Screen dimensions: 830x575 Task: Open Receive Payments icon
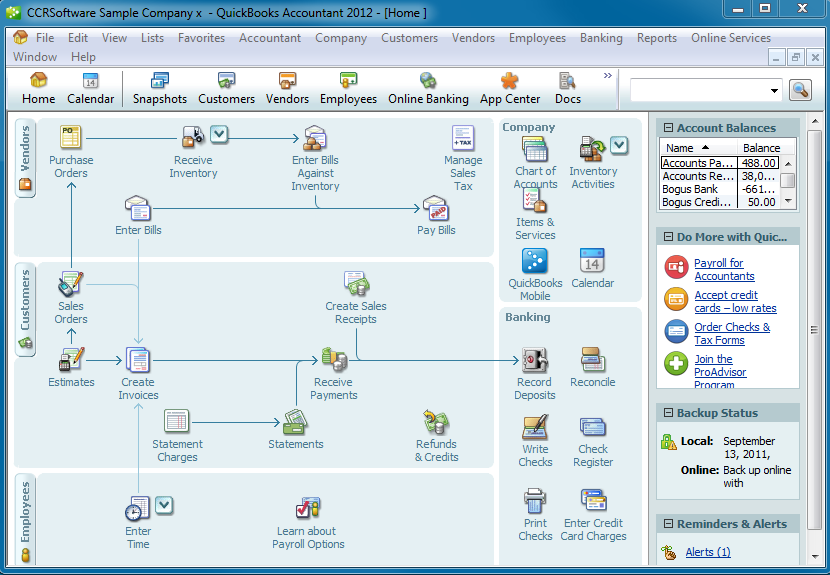pos(333,360)
